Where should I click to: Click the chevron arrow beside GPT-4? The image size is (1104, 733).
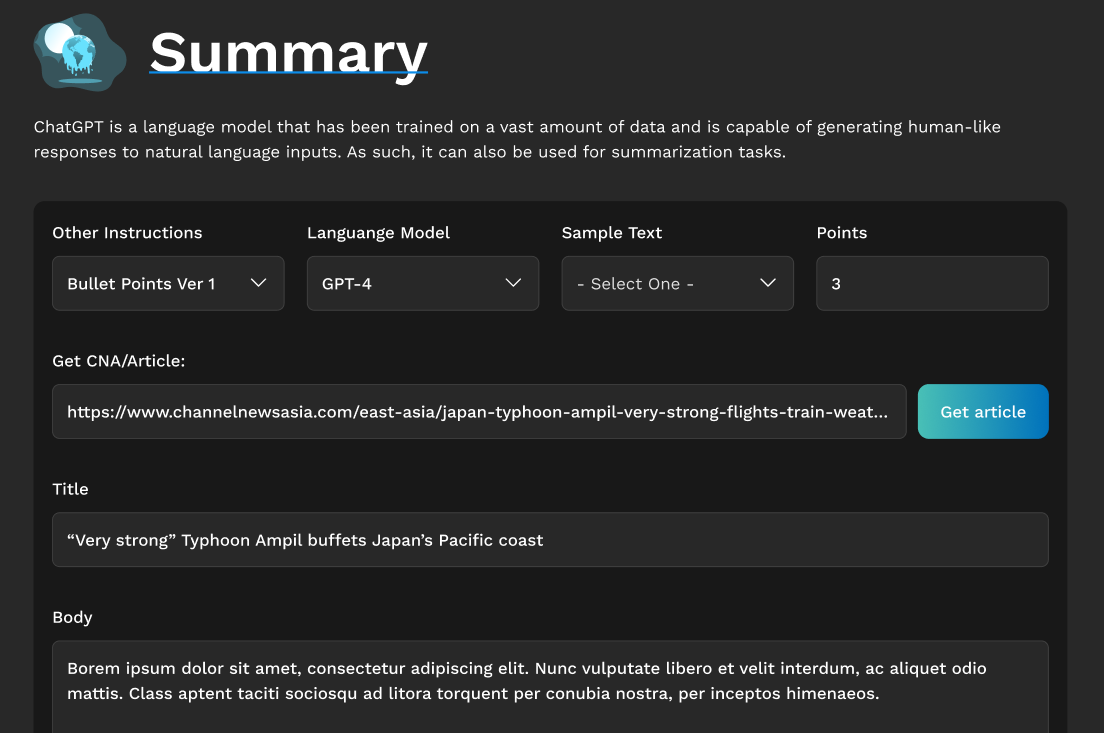[513, 283]
